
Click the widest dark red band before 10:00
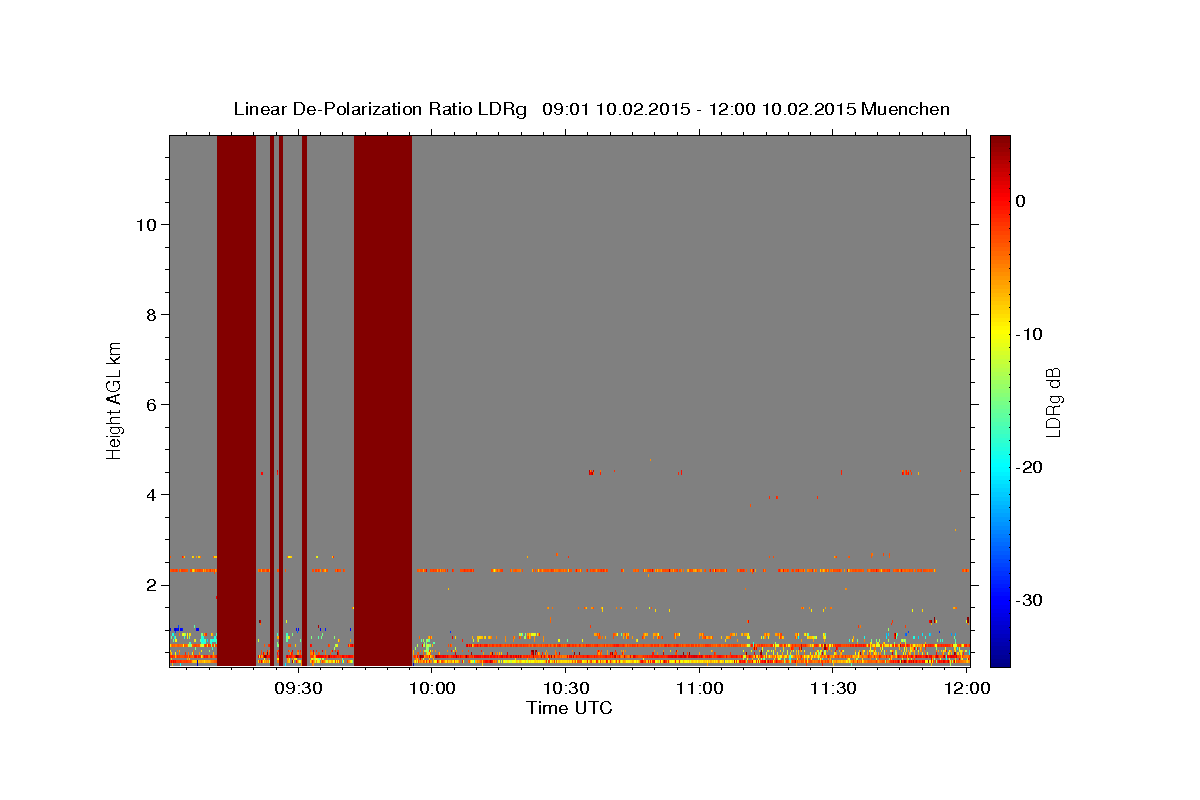(383, 400)
